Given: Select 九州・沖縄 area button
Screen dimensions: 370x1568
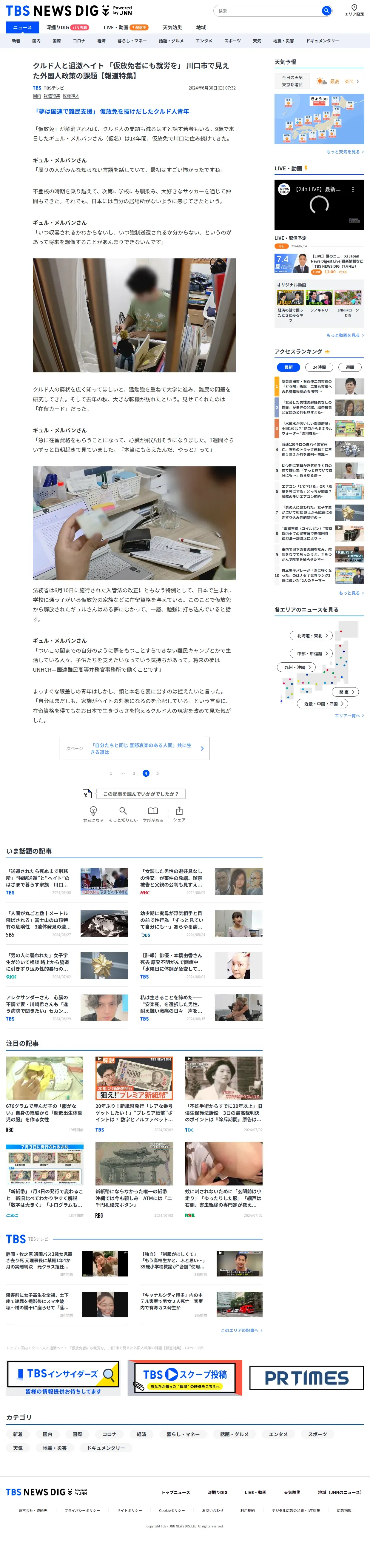Looking at the screenshot, I should 297,667.
